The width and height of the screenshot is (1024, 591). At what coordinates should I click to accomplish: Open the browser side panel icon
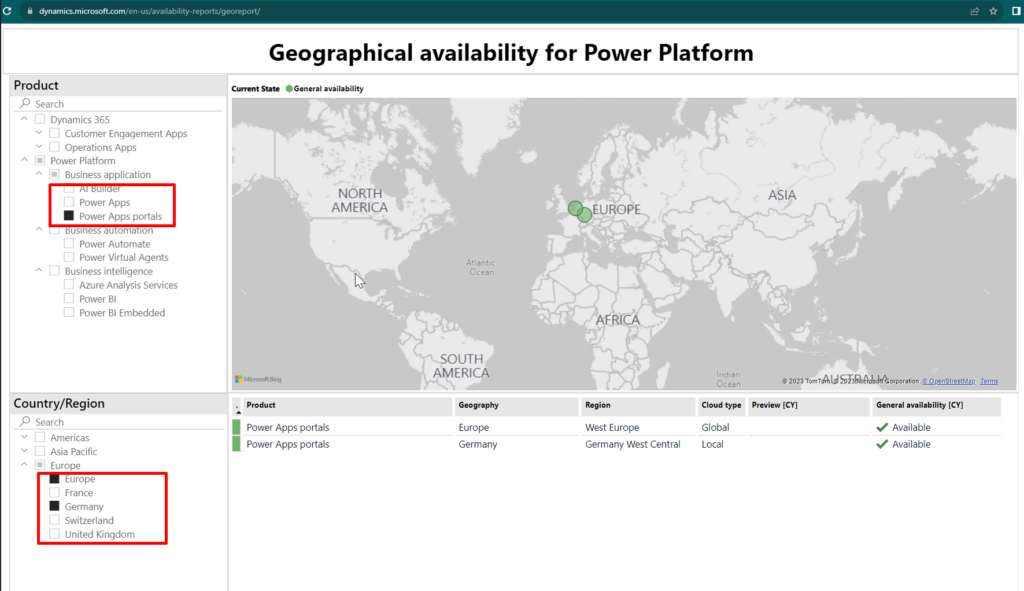[x=1016, y=11]
